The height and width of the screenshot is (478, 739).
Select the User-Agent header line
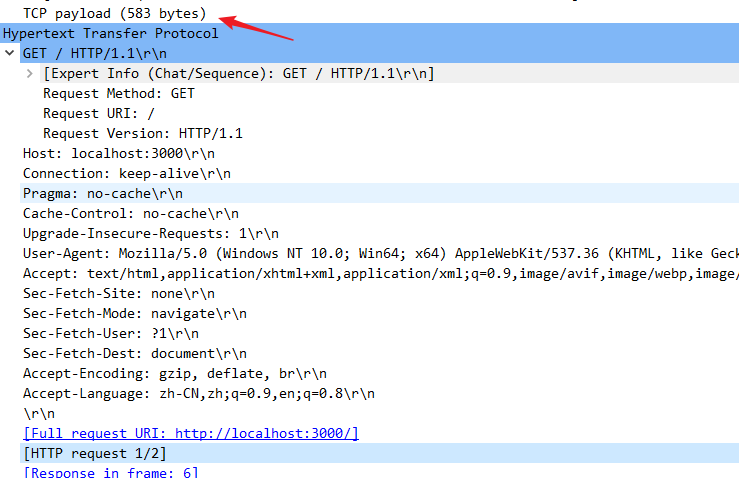[300, 253]
